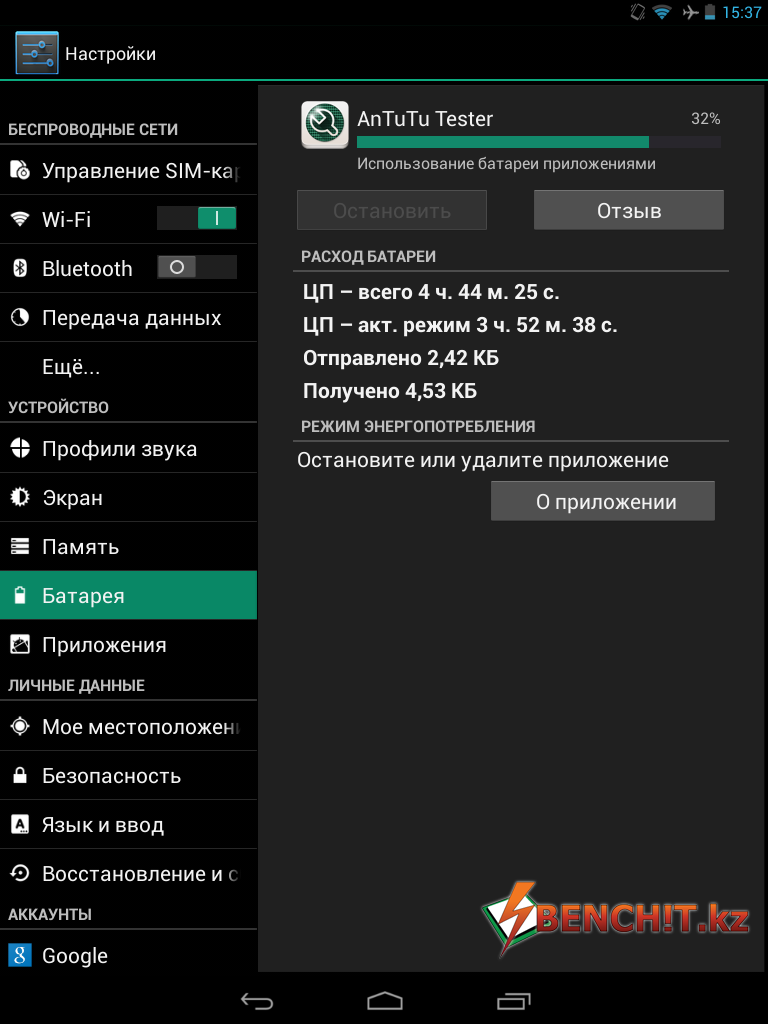Screen dimensions: 768x1024
Task: Tap the Безопасность lock icon
Action: pyautogui.click(x=20, y=775)
